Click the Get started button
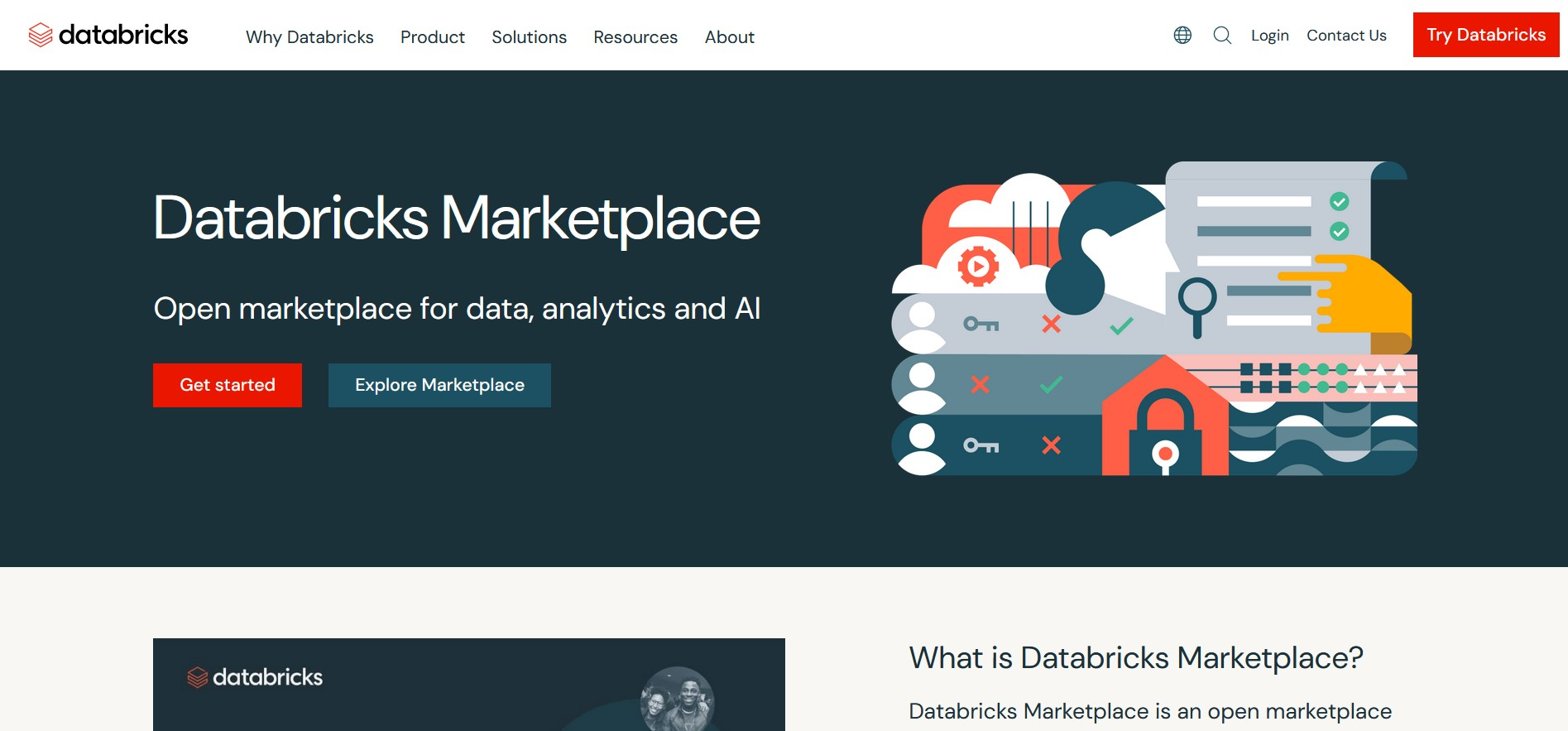This screenshot has height=731, width=1568. tap(228, 385)
